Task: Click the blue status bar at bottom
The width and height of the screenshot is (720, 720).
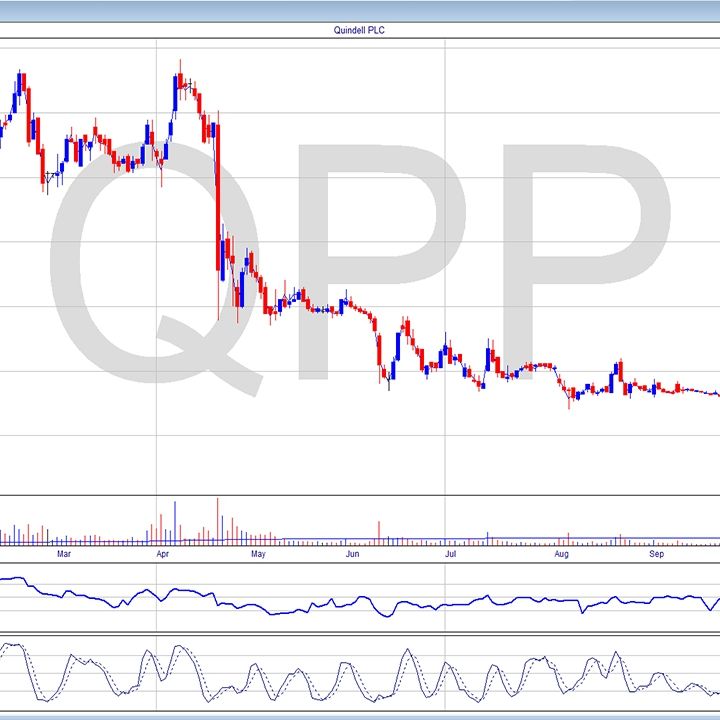Action: [360, 715]
